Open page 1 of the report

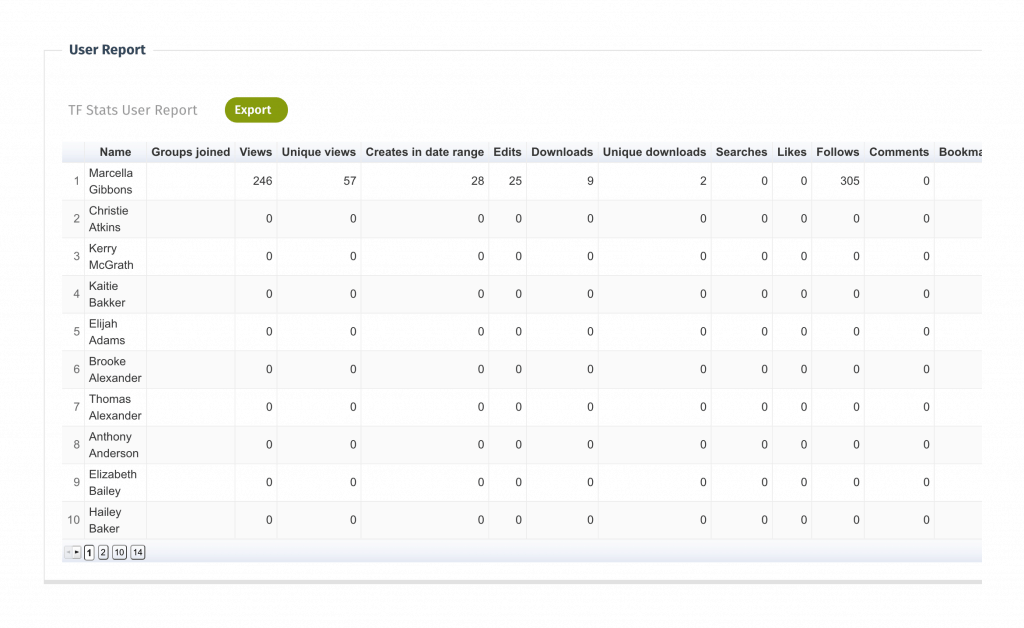pos(89,552)
